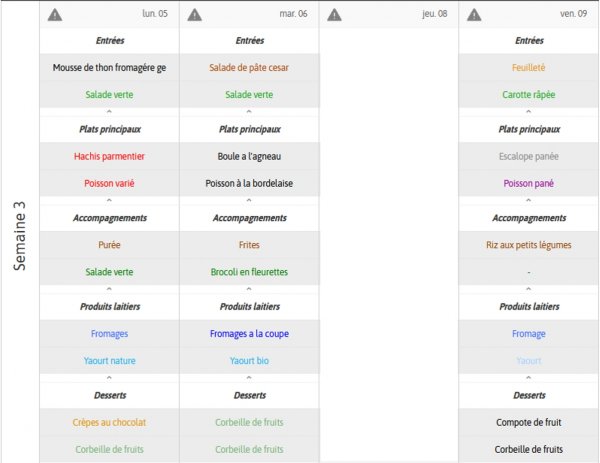This screenshot has width=600, height=463.
Task: Select Boule a l'agneau main dish
Action: [x=249, y=156]
